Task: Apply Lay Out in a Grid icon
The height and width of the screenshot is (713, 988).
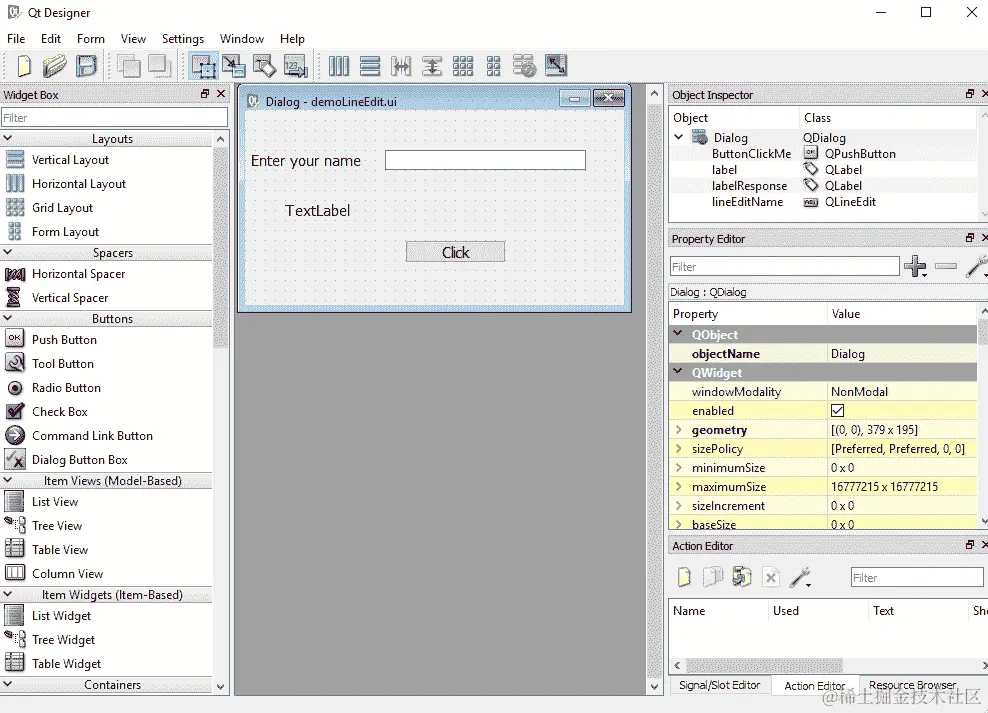Action: coord(462,66)
